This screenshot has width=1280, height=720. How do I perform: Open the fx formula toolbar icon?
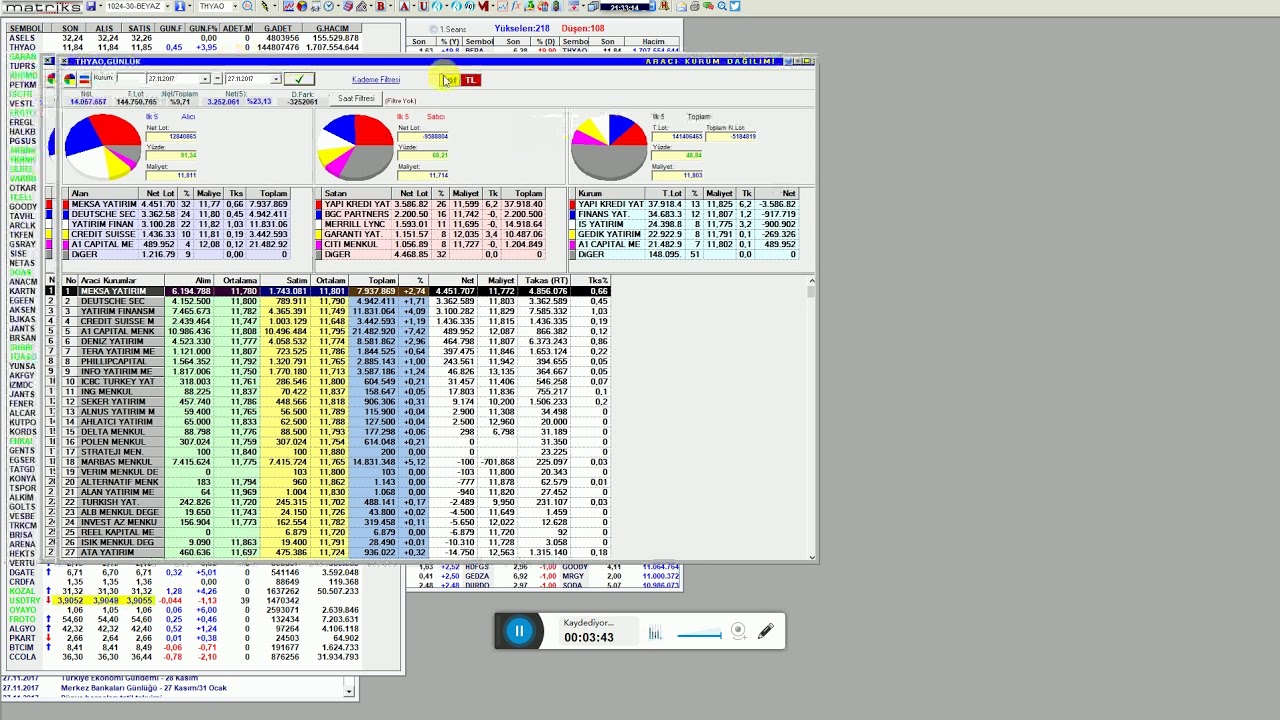pyautogui.click(x=517, y=7)
